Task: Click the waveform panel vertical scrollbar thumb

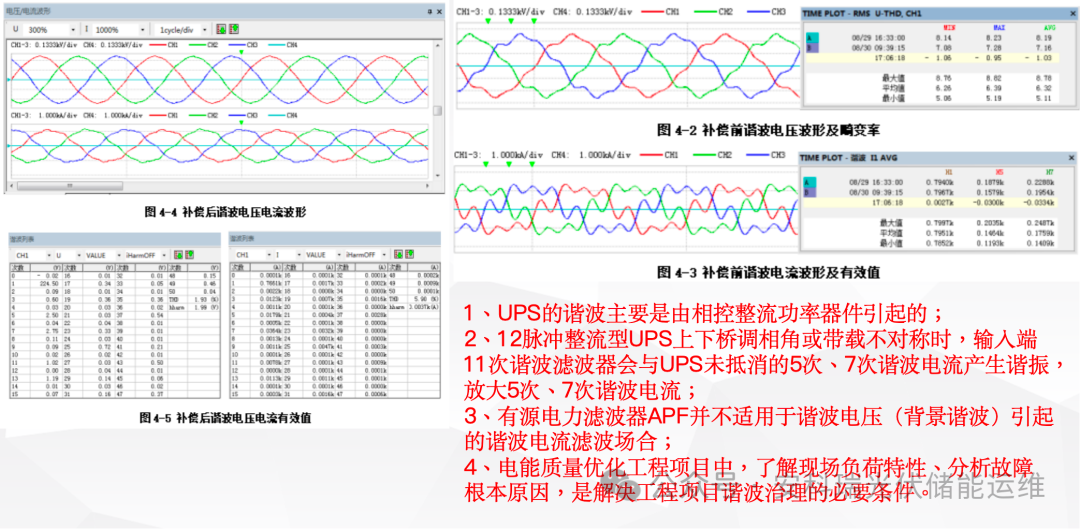Action: (x=437, y=110)
